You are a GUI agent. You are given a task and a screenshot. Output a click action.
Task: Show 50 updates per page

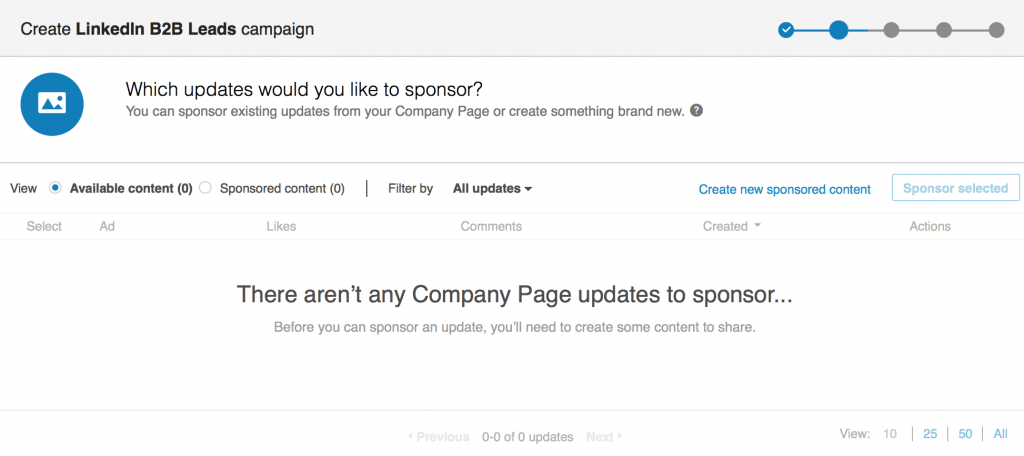point(965,434)
